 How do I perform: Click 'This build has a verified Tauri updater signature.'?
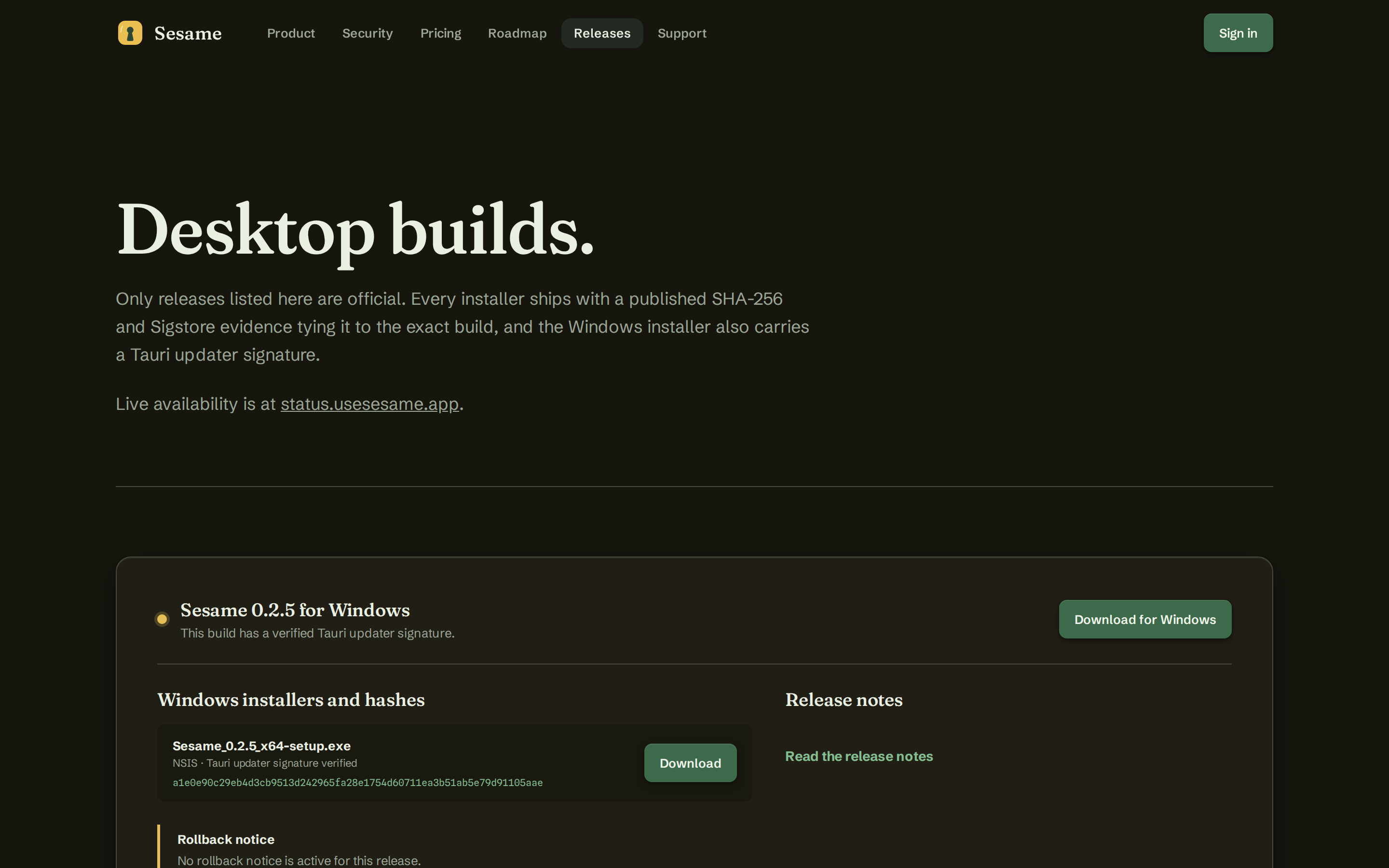[x=317, y=633]
